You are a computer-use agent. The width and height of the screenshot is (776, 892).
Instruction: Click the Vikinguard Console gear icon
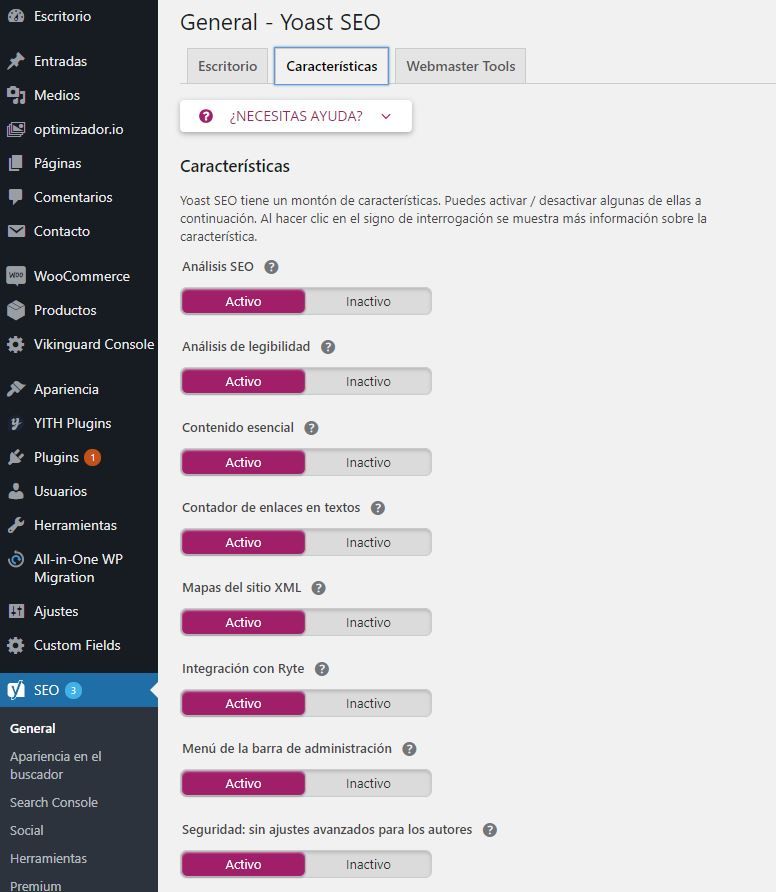coord(16,344)
